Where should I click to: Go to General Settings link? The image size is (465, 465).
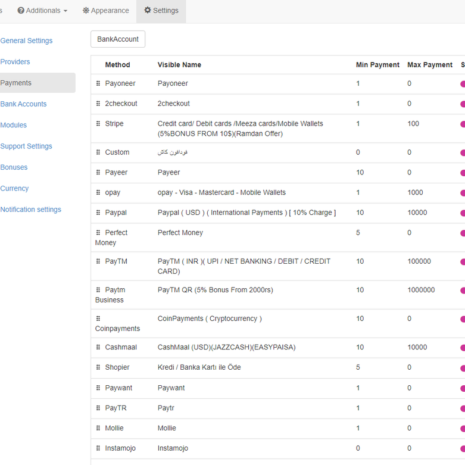[x=26, y=41]
